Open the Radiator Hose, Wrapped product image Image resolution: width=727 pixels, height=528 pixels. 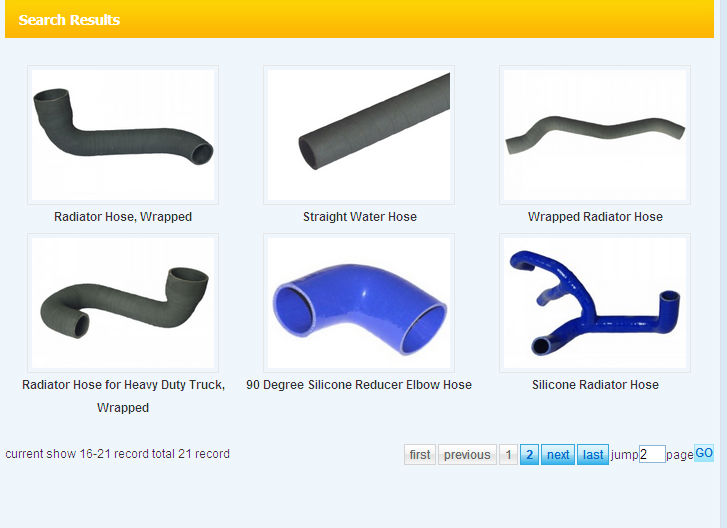point(123,135)
